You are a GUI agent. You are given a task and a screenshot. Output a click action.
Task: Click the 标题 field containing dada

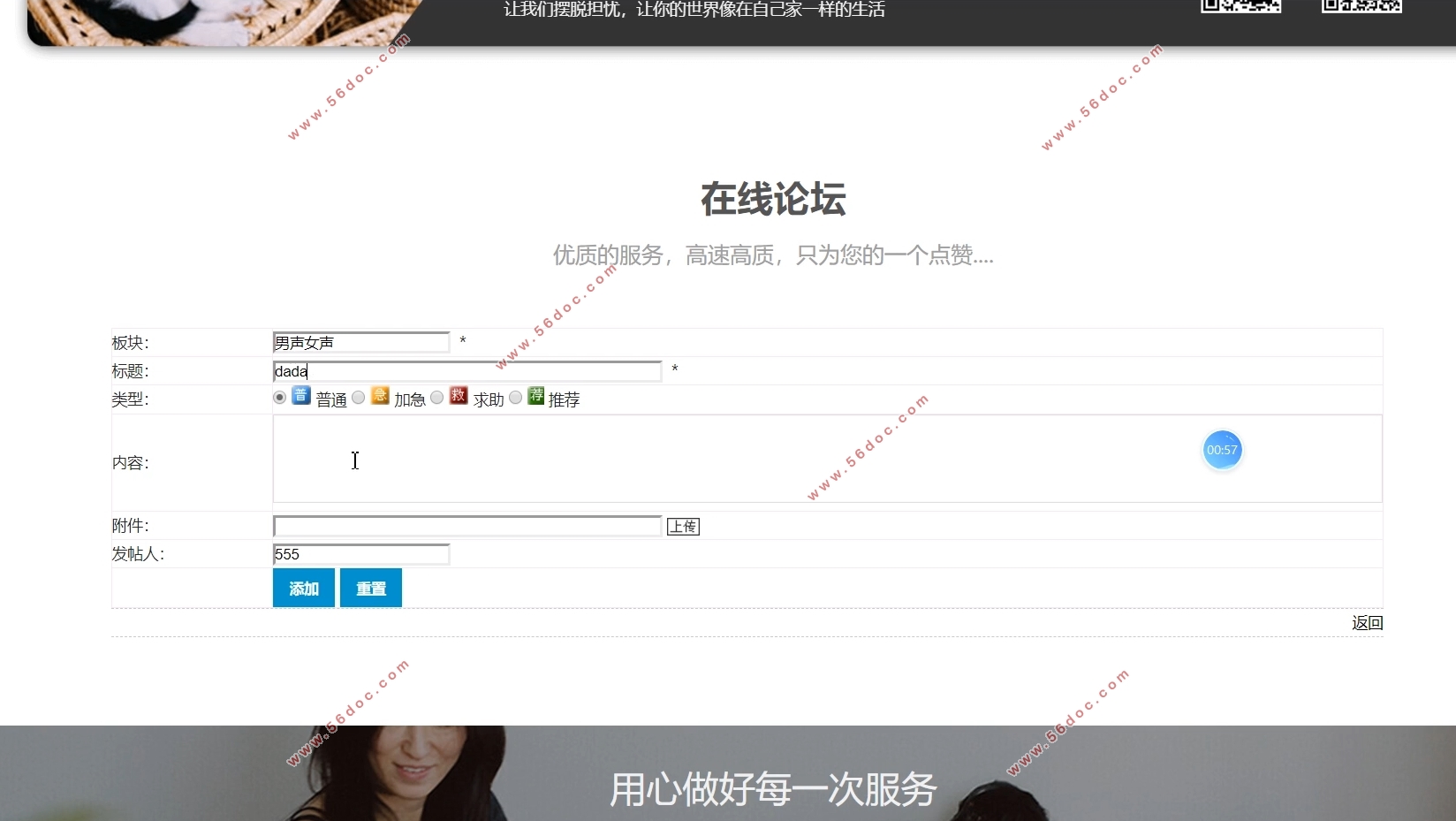pyautogui.click(x=467, y=371)
